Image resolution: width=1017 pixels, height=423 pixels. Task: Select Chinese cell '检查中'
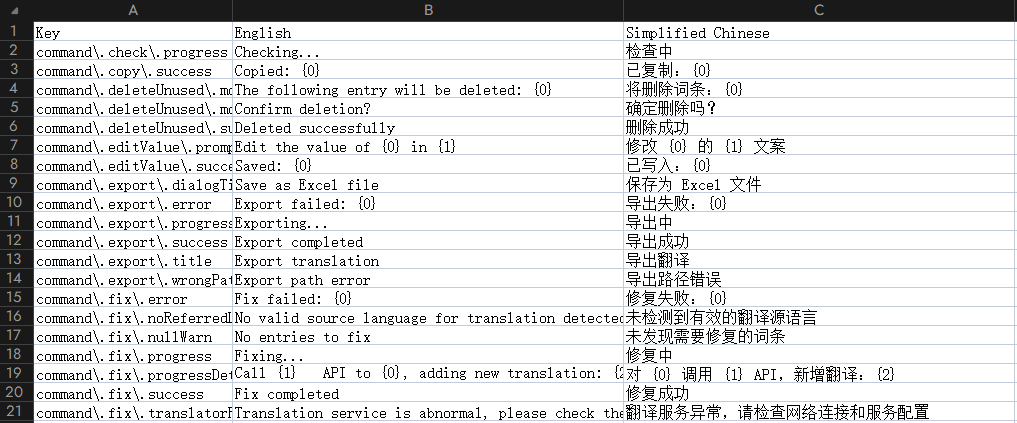coord(820,51)
